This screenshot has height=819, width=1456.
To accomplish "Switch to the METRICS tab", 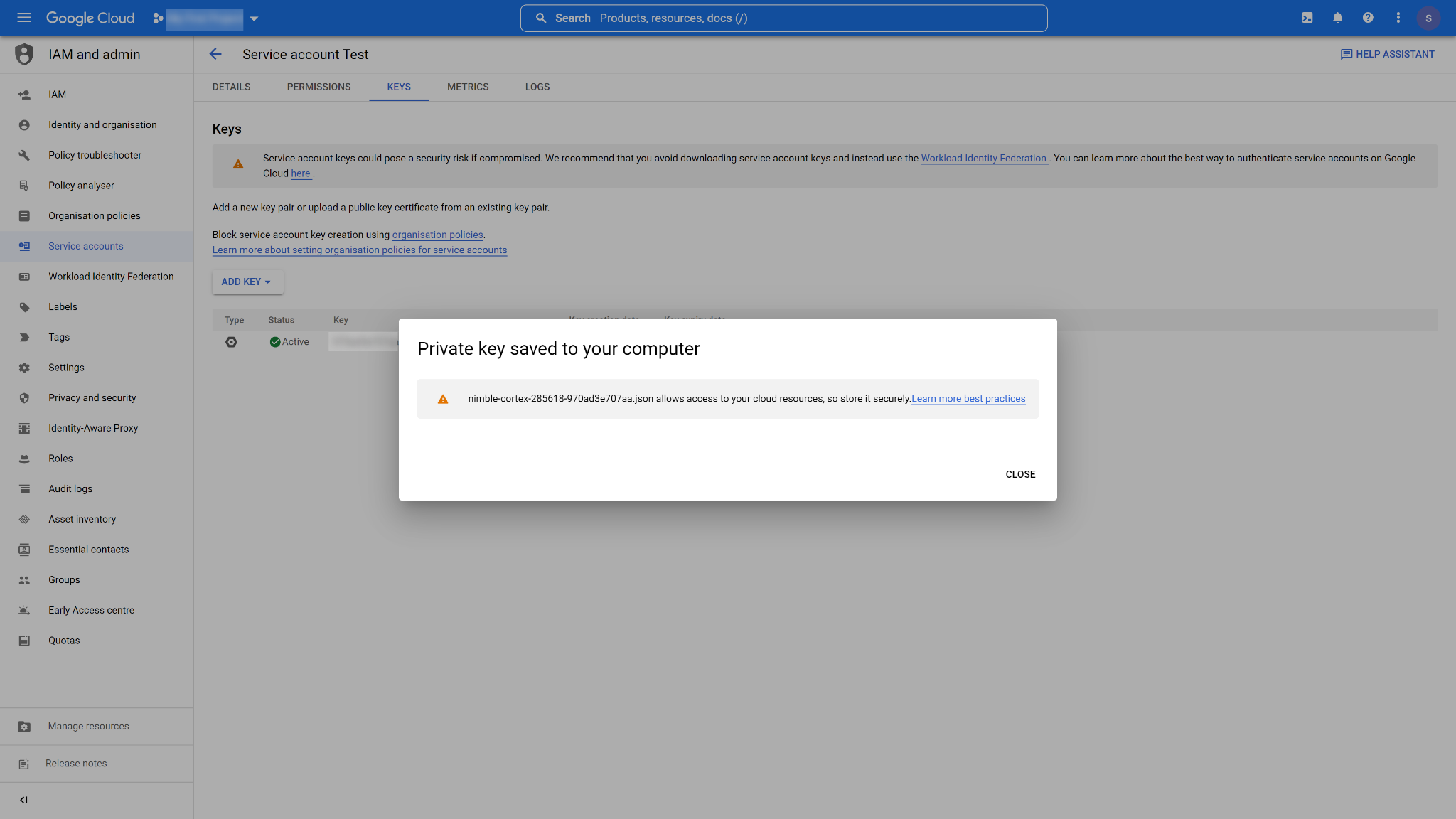I will pos(468,87).
